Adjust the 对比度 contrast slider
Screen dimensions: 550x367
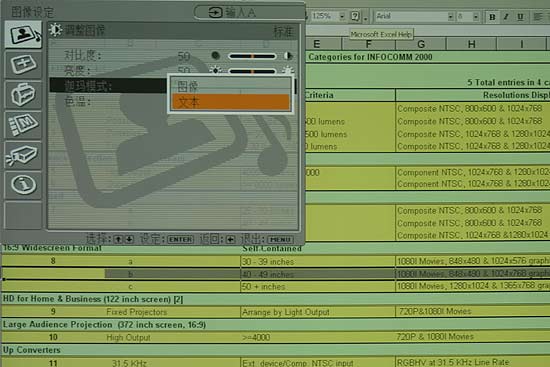click(252, 56)
